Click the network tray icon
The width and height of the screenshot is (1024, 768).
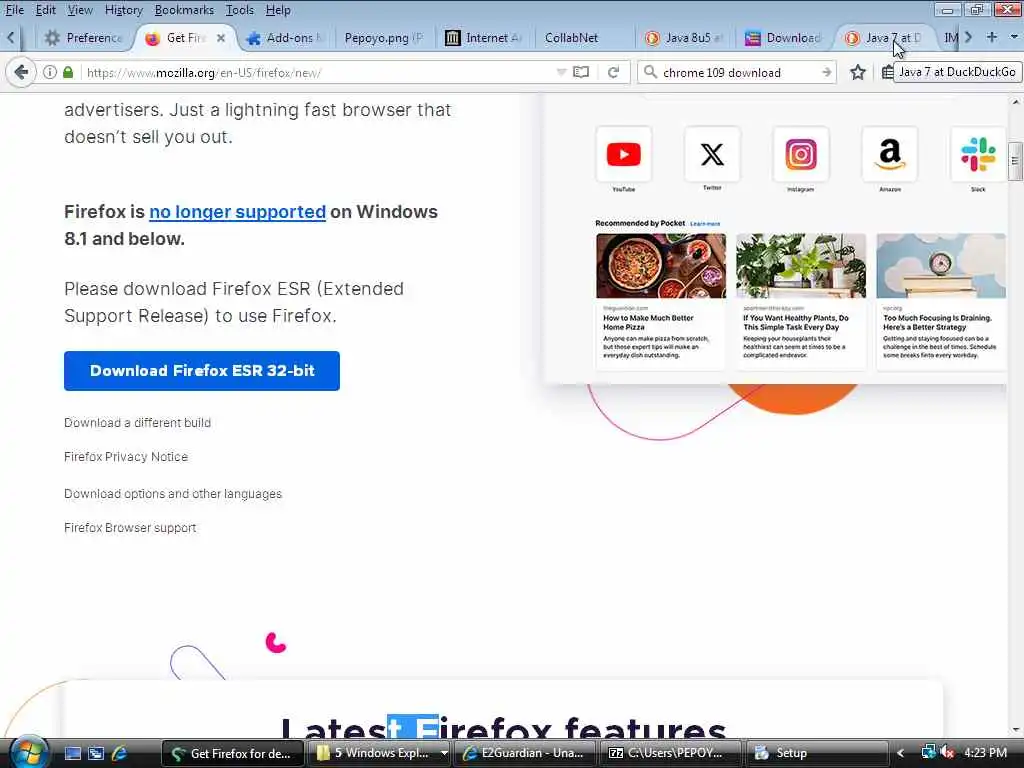coord(928,753)
